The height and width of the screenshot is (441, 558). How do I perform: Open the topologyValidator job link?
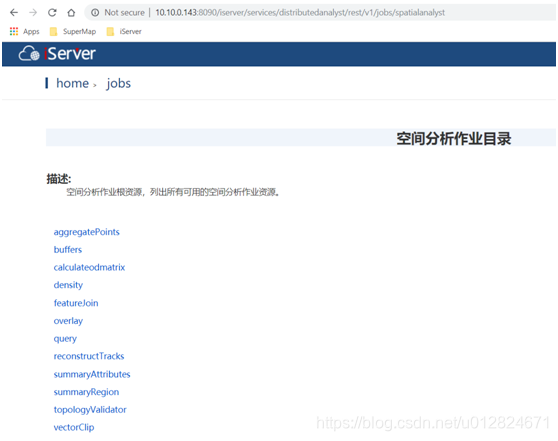click(x=90, y=410)
